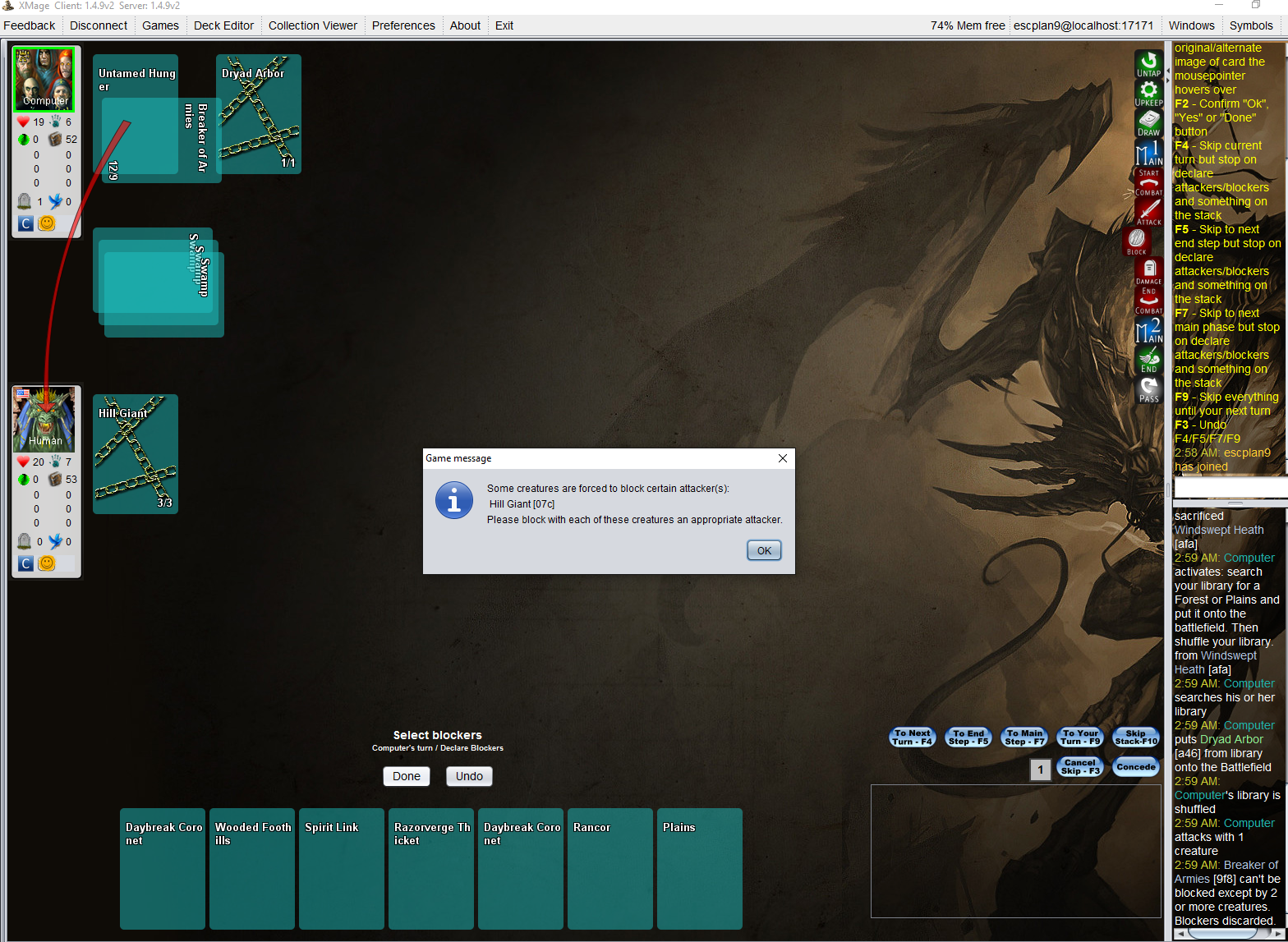Viewport: 1288px width, 942px height.
Task: Click Computer's blue bird exile icon
Action: click(x=55, y=201)
